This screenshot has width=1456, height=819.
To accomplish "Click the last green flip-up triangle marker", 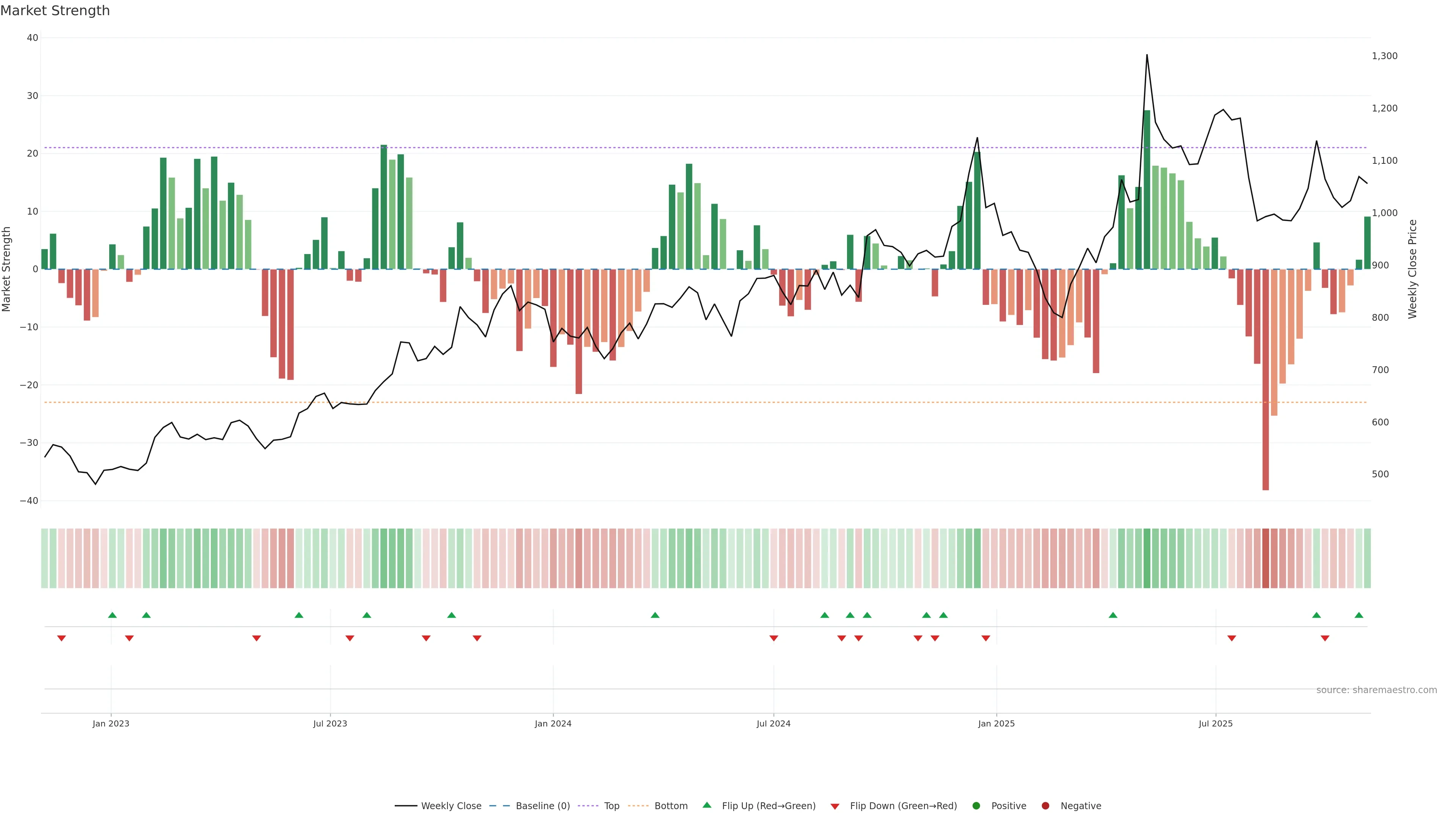I will tap(1359, 615).
